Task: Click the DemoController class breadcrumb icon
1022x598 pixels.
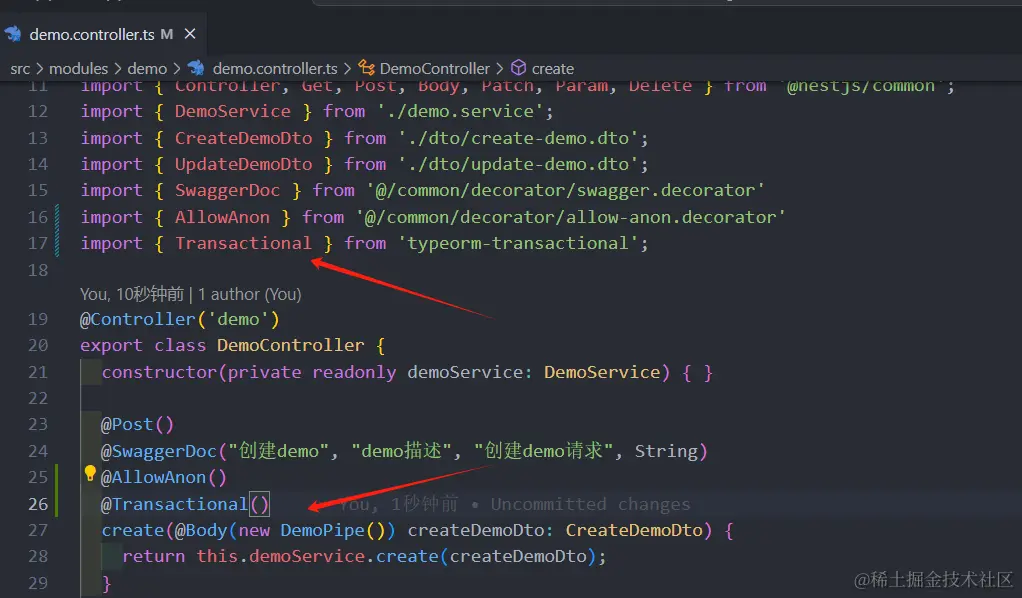Action: (366, 68)
